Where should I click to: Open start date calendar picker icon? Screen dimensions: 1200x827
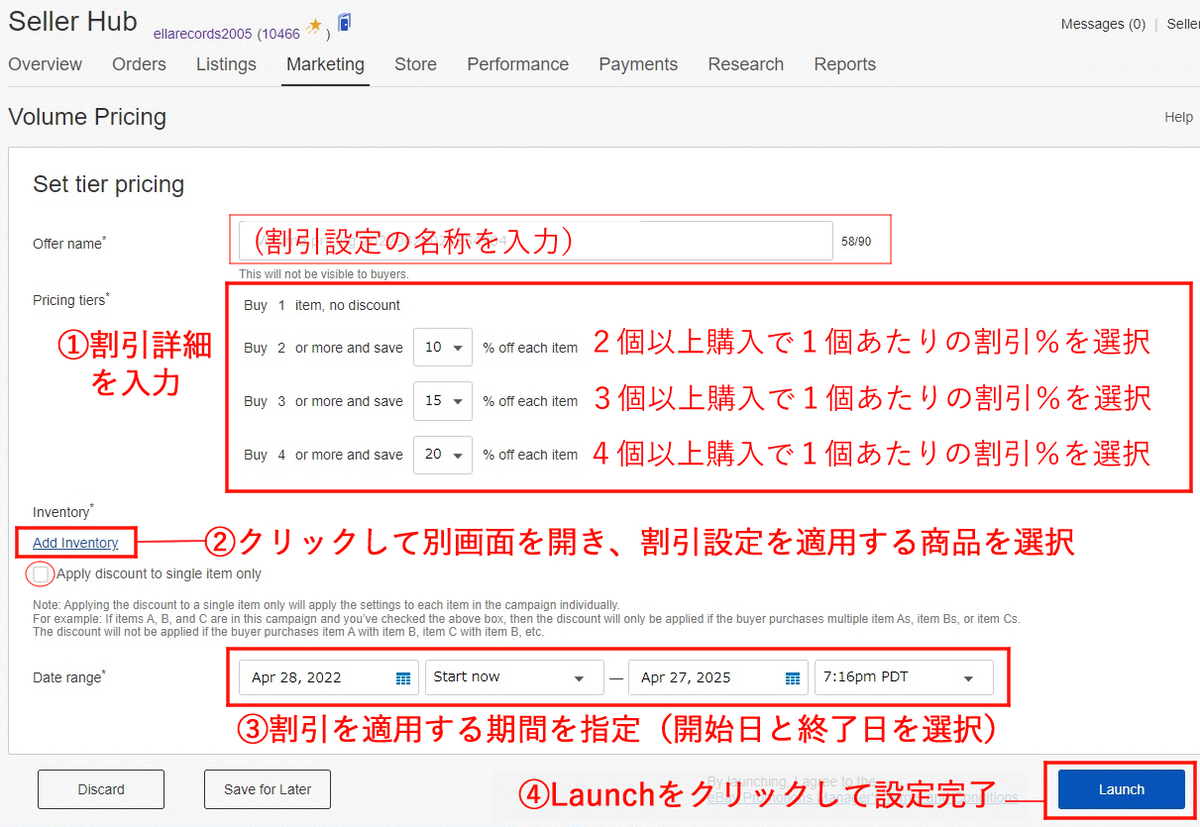pyautogui.click(x=403, y=678)
